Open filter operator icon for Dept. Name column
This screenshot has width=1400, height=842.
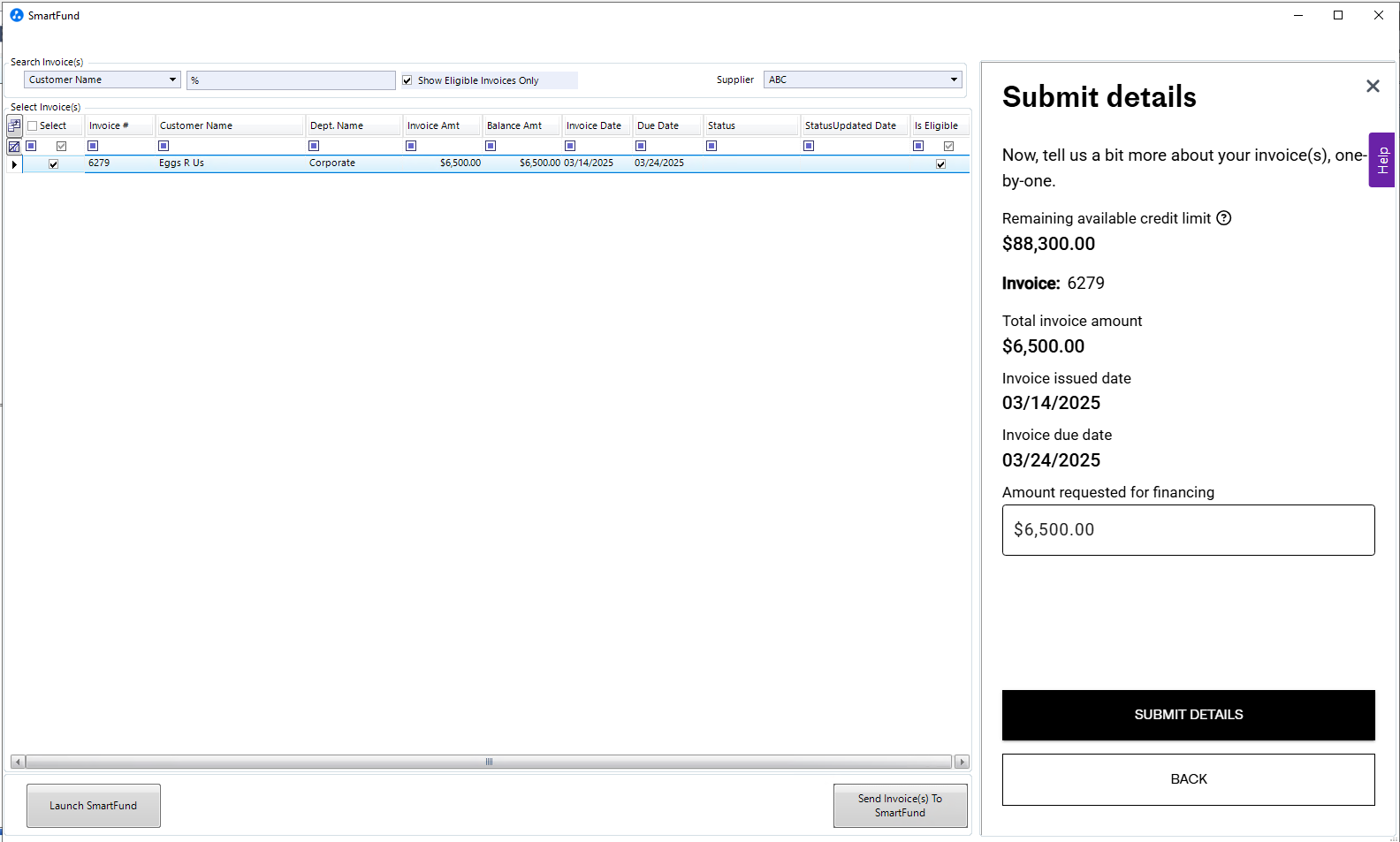[x=314, y=146]
